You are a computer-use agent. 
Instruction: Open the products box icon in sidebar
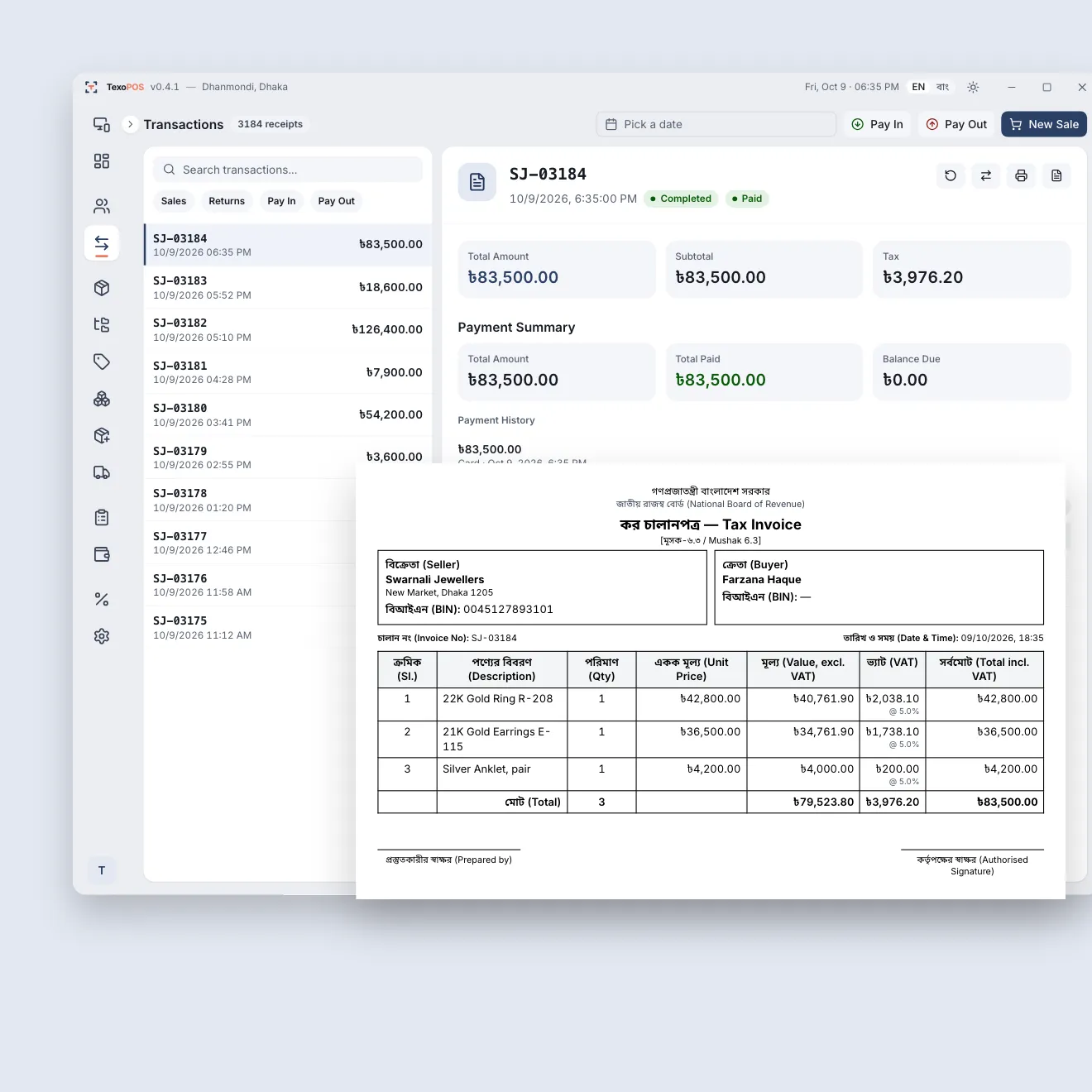[x=102, y=288]
